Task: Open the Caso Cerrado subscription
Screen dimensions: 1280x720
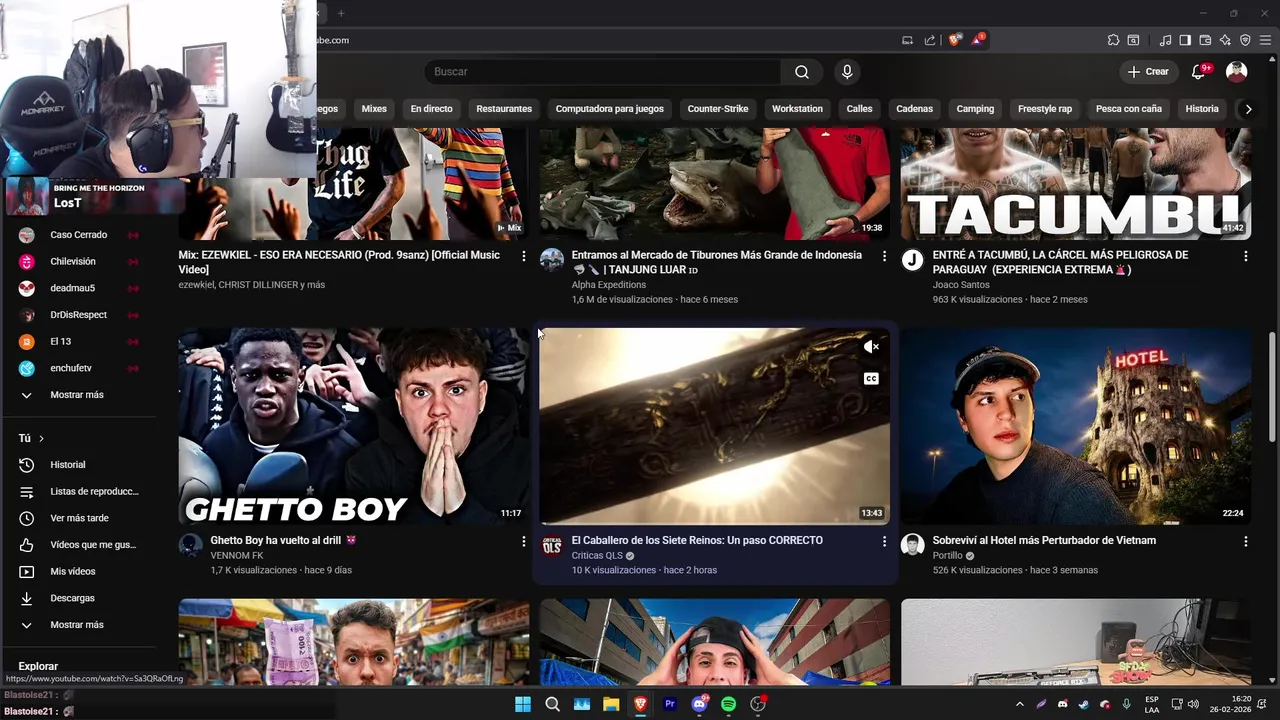Action: point(80,235)
